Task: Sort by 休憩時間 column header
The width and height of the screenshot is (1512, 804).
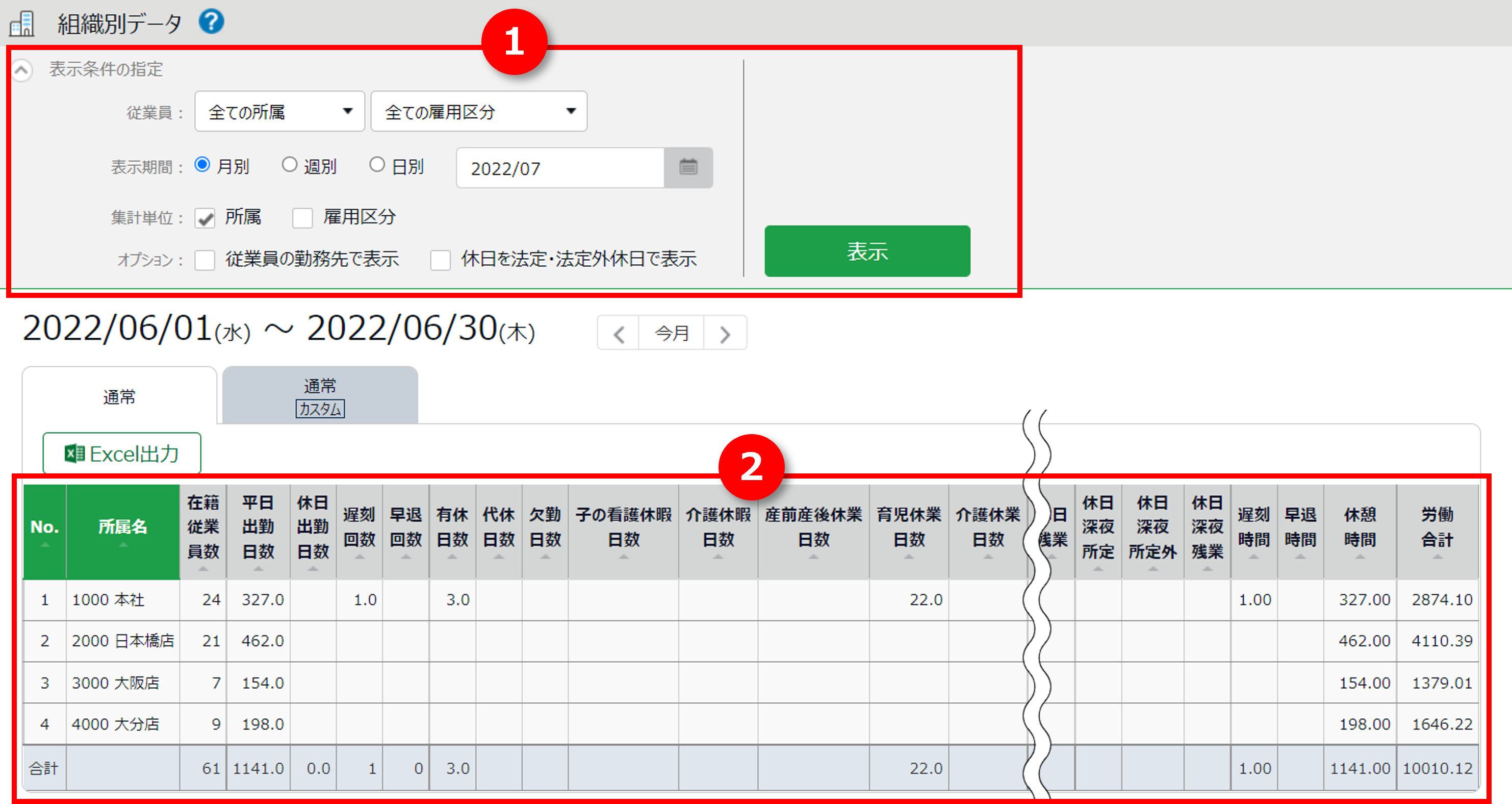Action: tap(1360, 532)
